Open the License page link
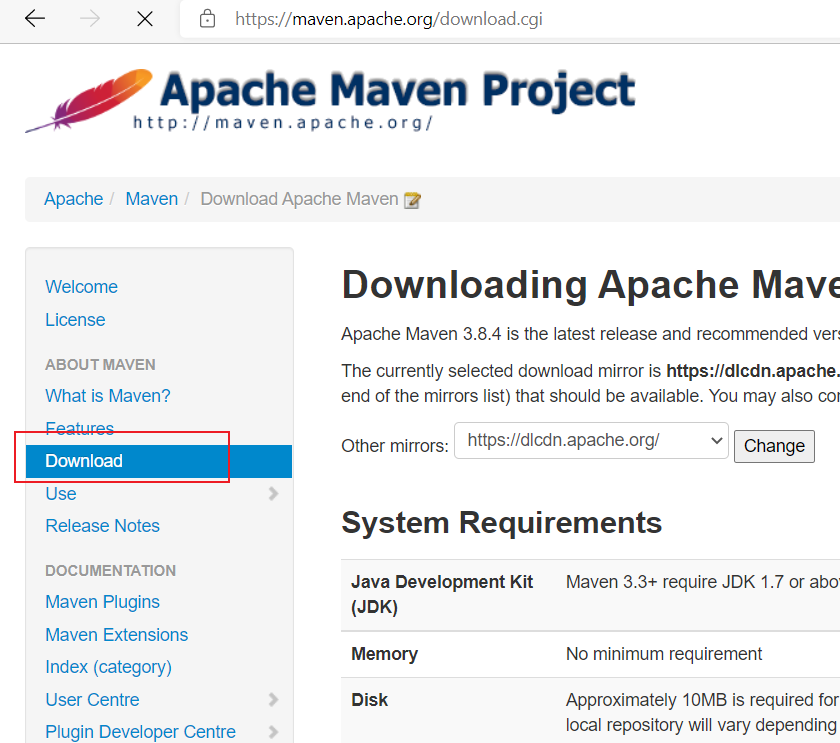This screenshot has height=743, width=840. pos(75,320)
